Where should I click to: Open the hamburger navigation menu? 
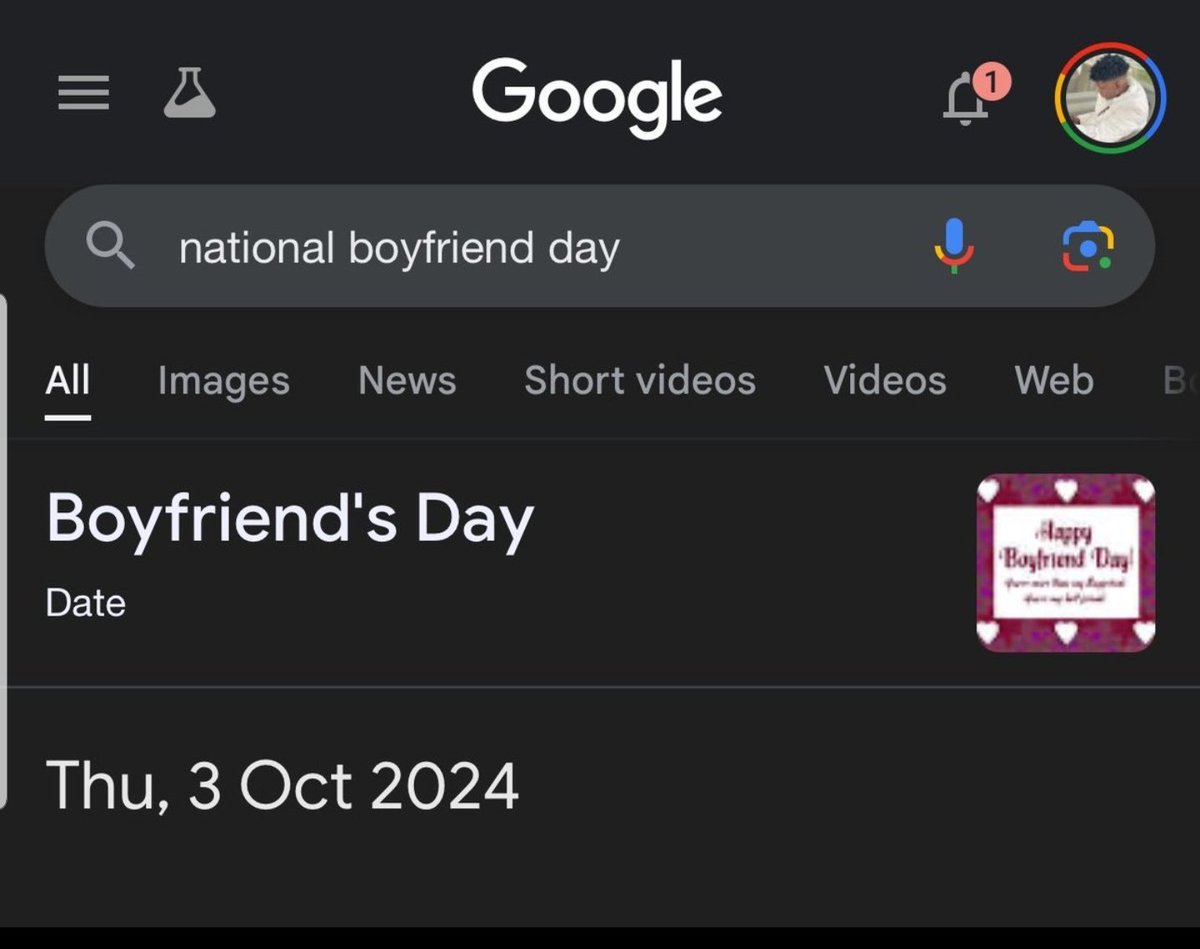click(84, 92)
